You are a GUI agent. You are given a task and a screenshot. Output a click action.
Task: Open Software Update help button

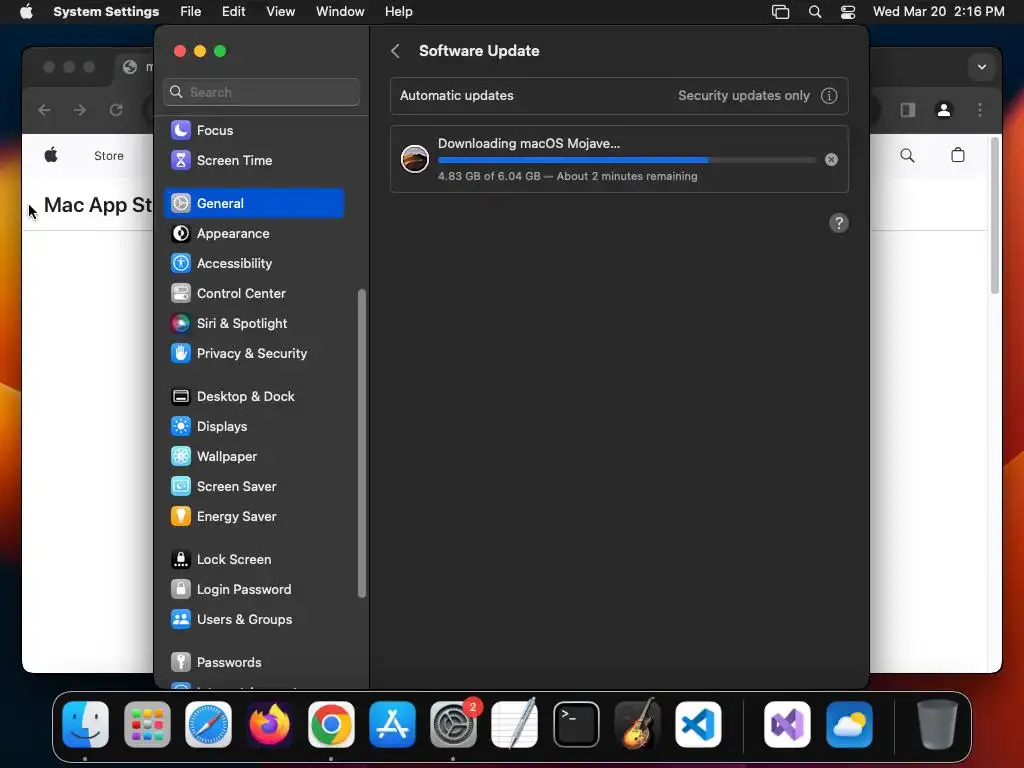839,223
